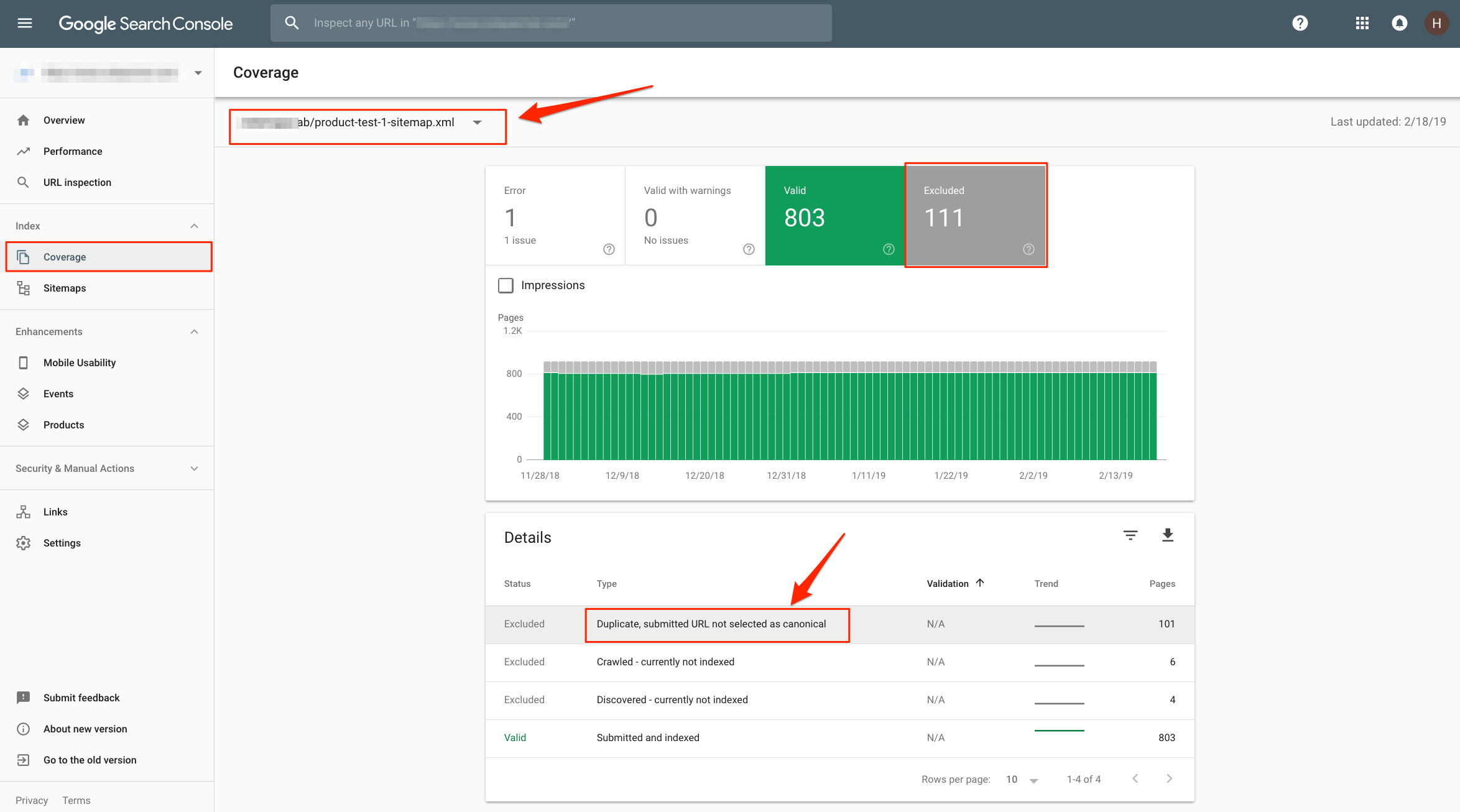Click the Details filter icon
This screenshot has height=812, width=1460.
coord(1130,535)
